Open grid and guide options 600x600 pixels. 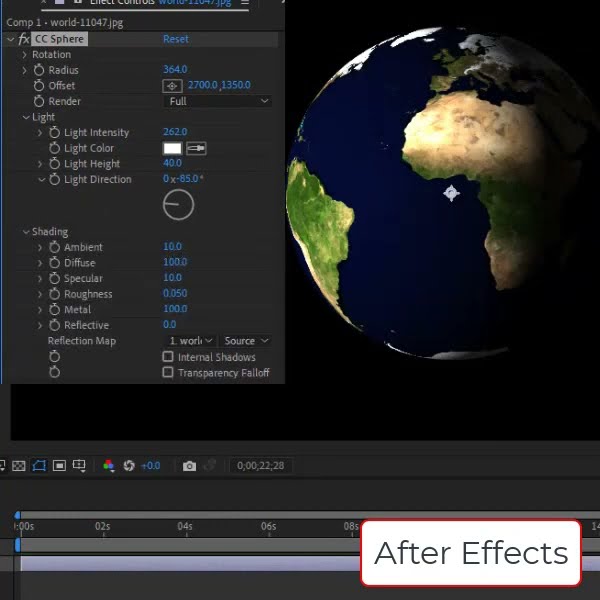[x=79, y=466]
